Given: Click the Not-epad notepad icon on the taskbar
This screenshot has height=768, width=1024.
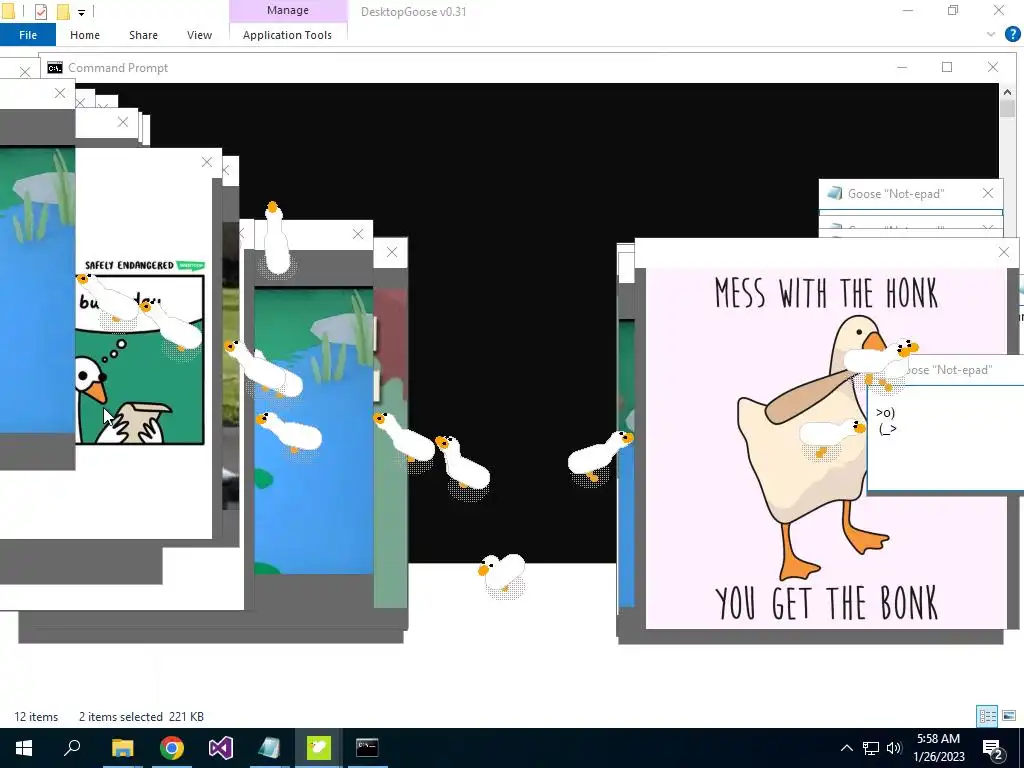Looking at the screenshot, I should (x=269, y=748).
